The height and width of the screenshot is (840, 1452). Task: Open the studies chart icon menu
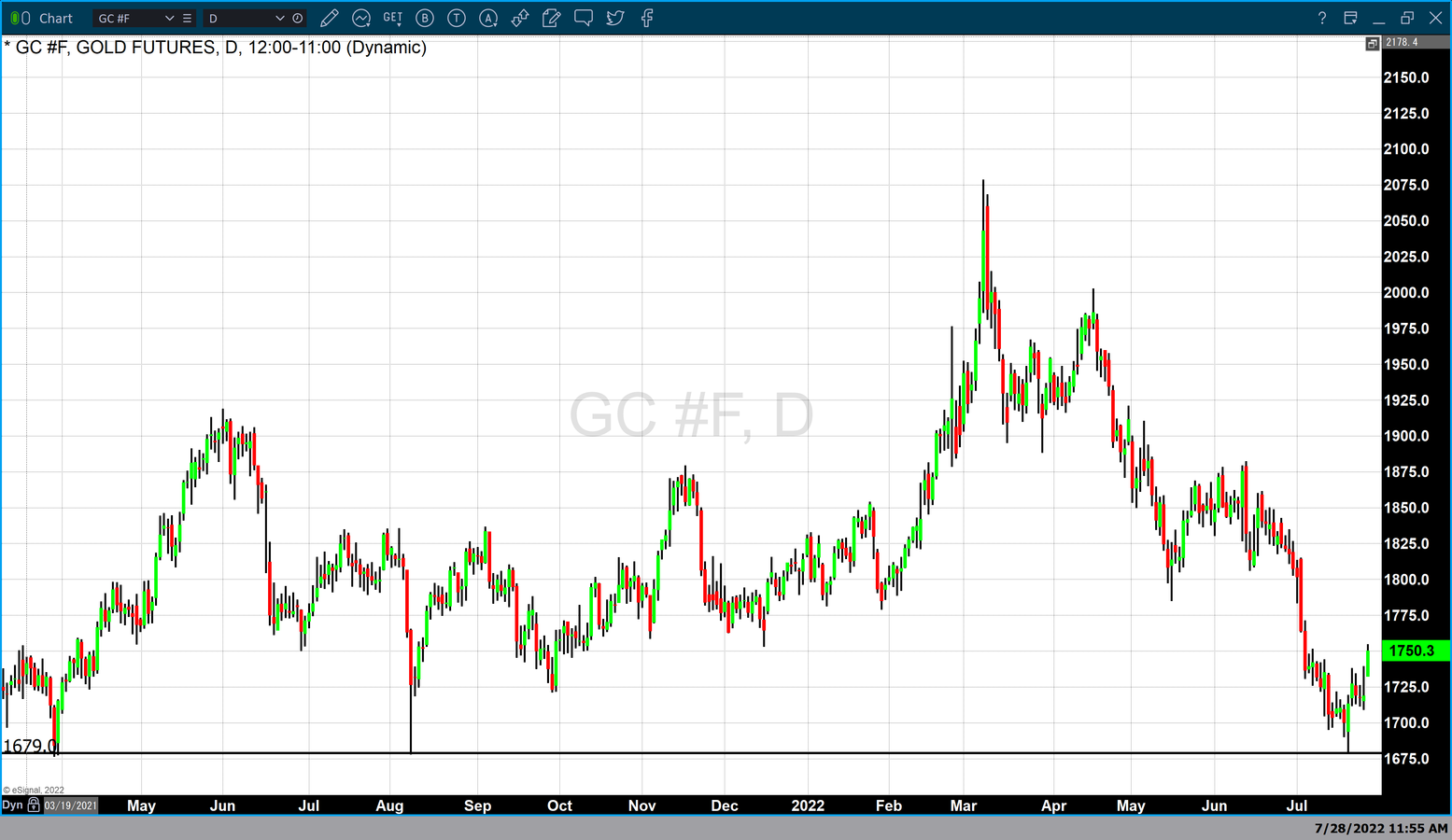[x=361, y=18]
